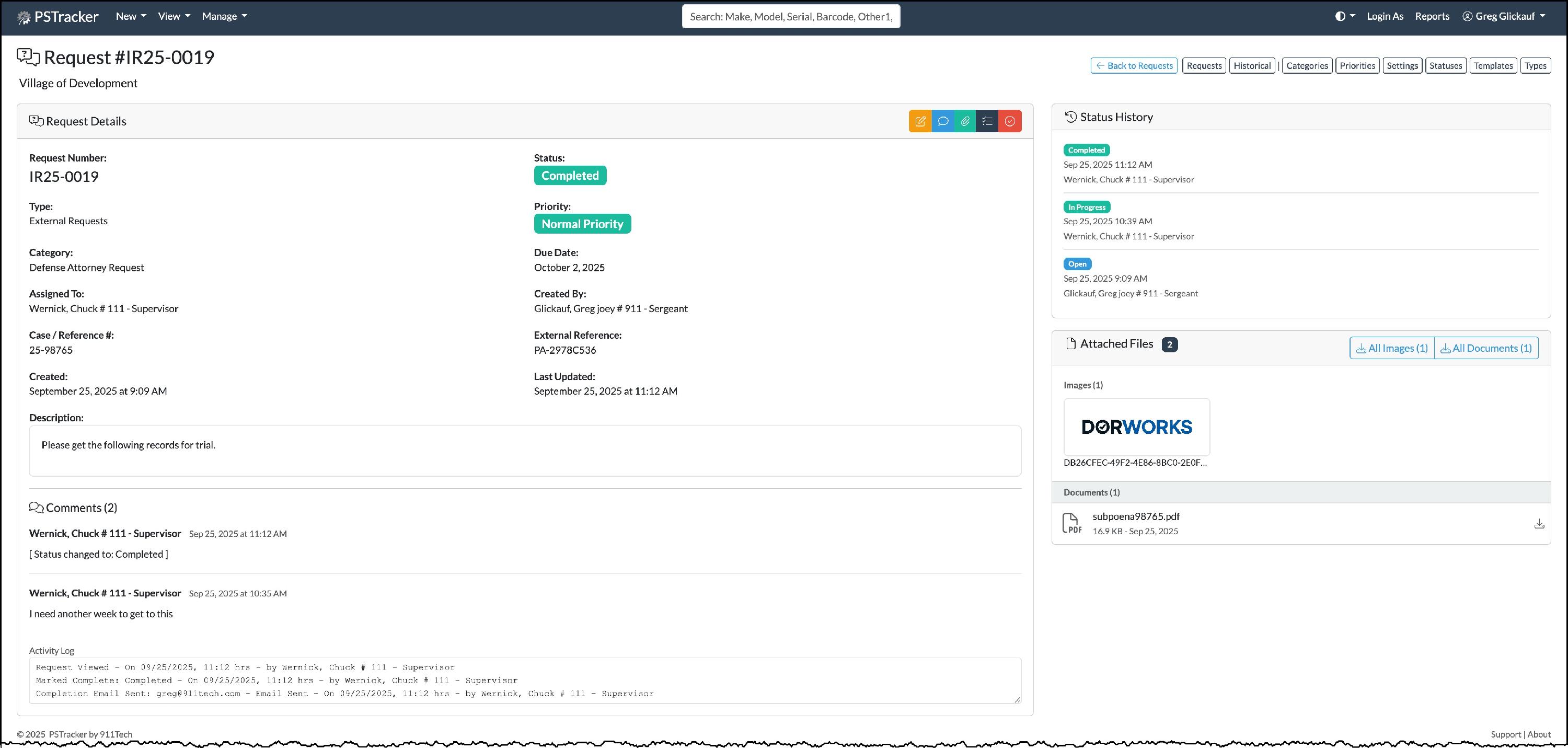Download All Images (1)
The height and width of the screenshot is (748, 1568).
1391,348
